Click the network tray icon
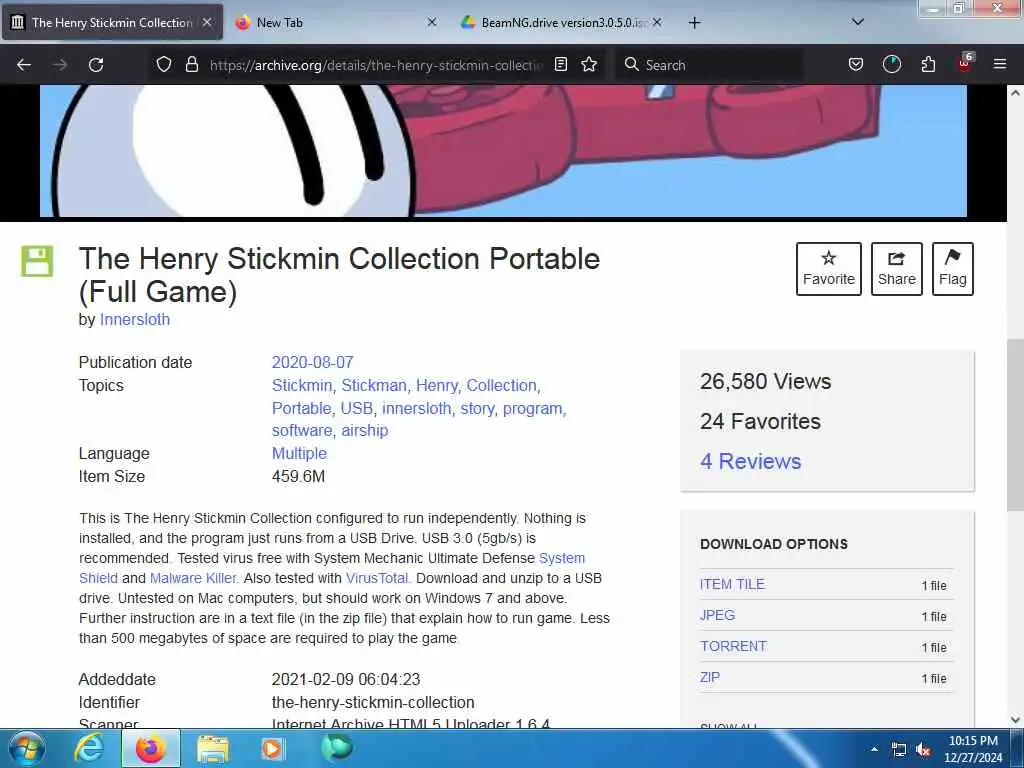 899,750
